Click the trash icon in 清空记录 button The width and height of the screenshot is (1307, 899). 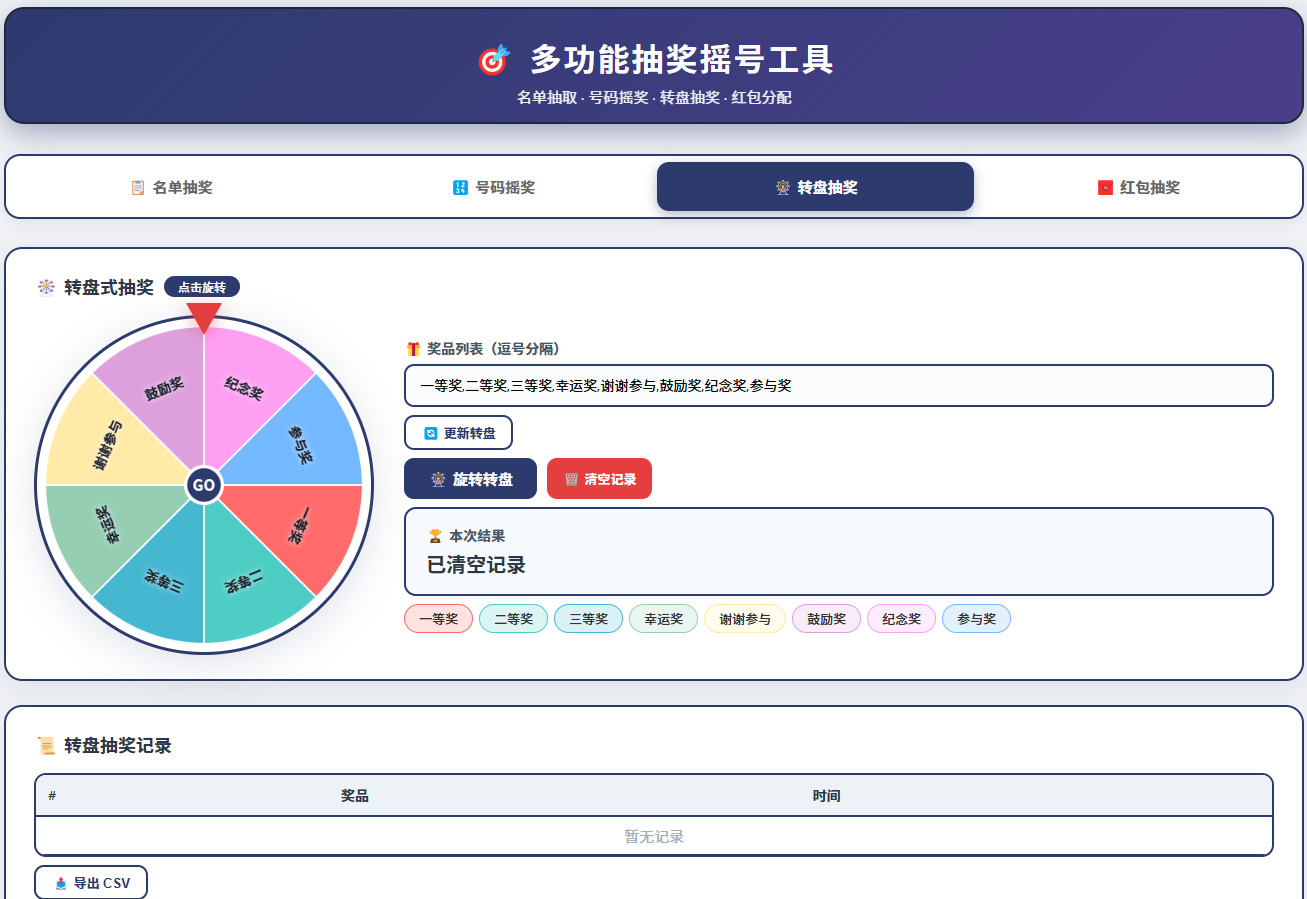point(571,479)
